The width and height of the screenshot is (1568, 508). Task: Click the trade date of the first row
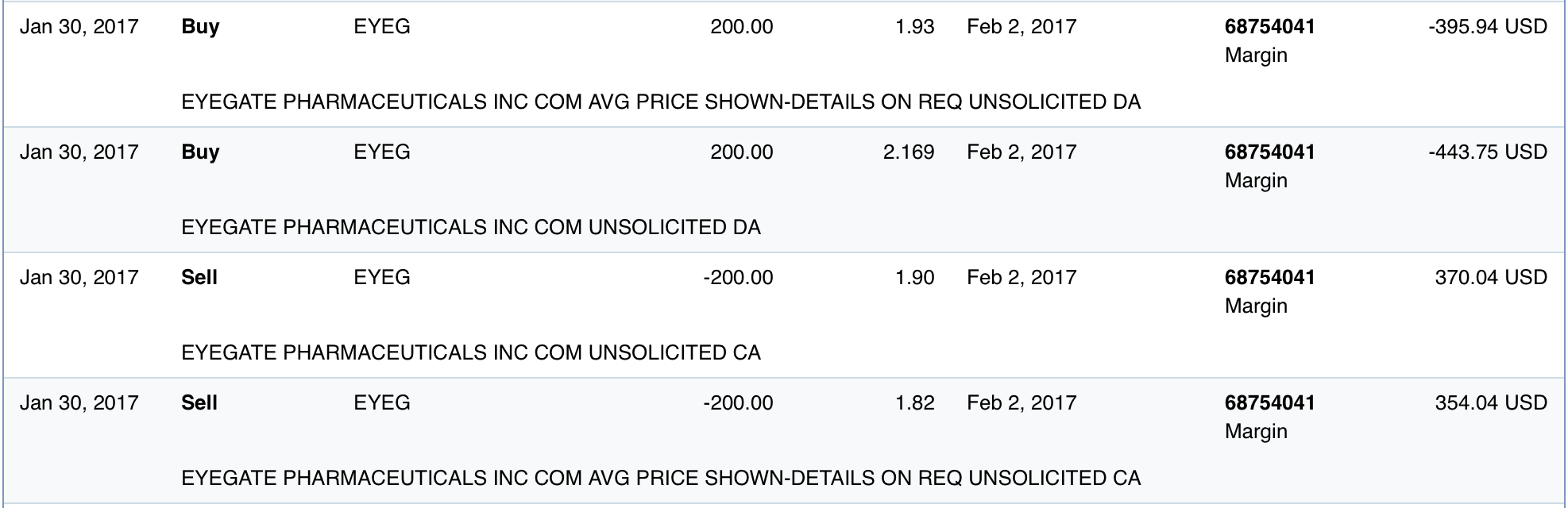tap(79, 27)
